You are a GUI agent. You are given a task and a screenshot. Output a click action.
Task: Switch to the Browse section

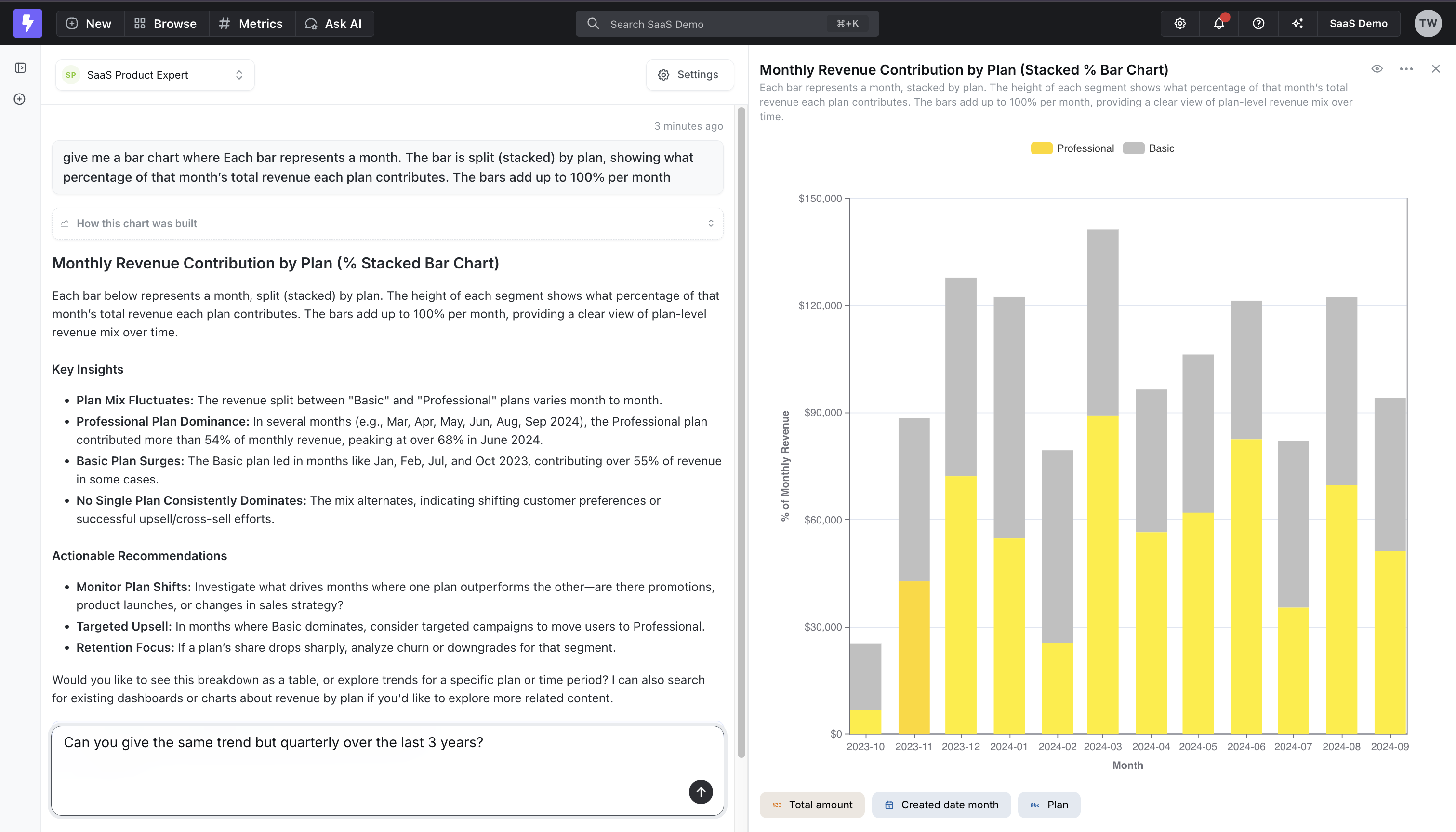[x=166, y=24]
